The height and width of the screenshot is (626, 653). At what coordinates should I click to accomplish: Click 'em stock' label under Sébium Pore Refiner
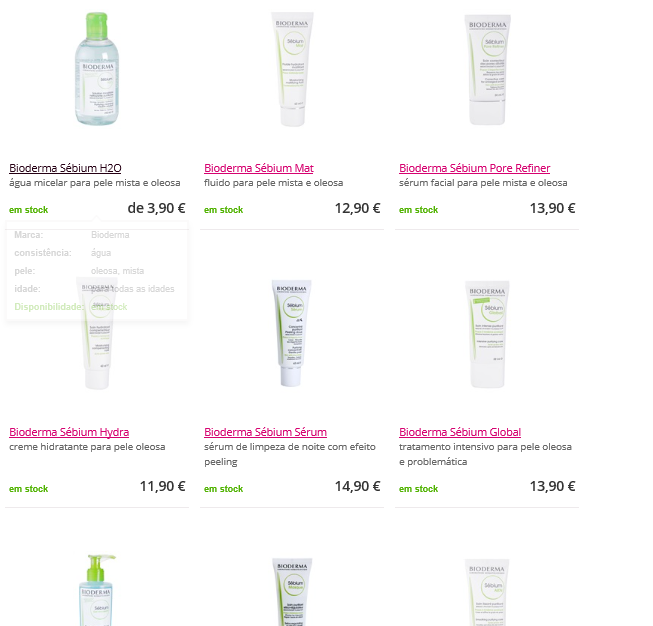click(419, 210)
